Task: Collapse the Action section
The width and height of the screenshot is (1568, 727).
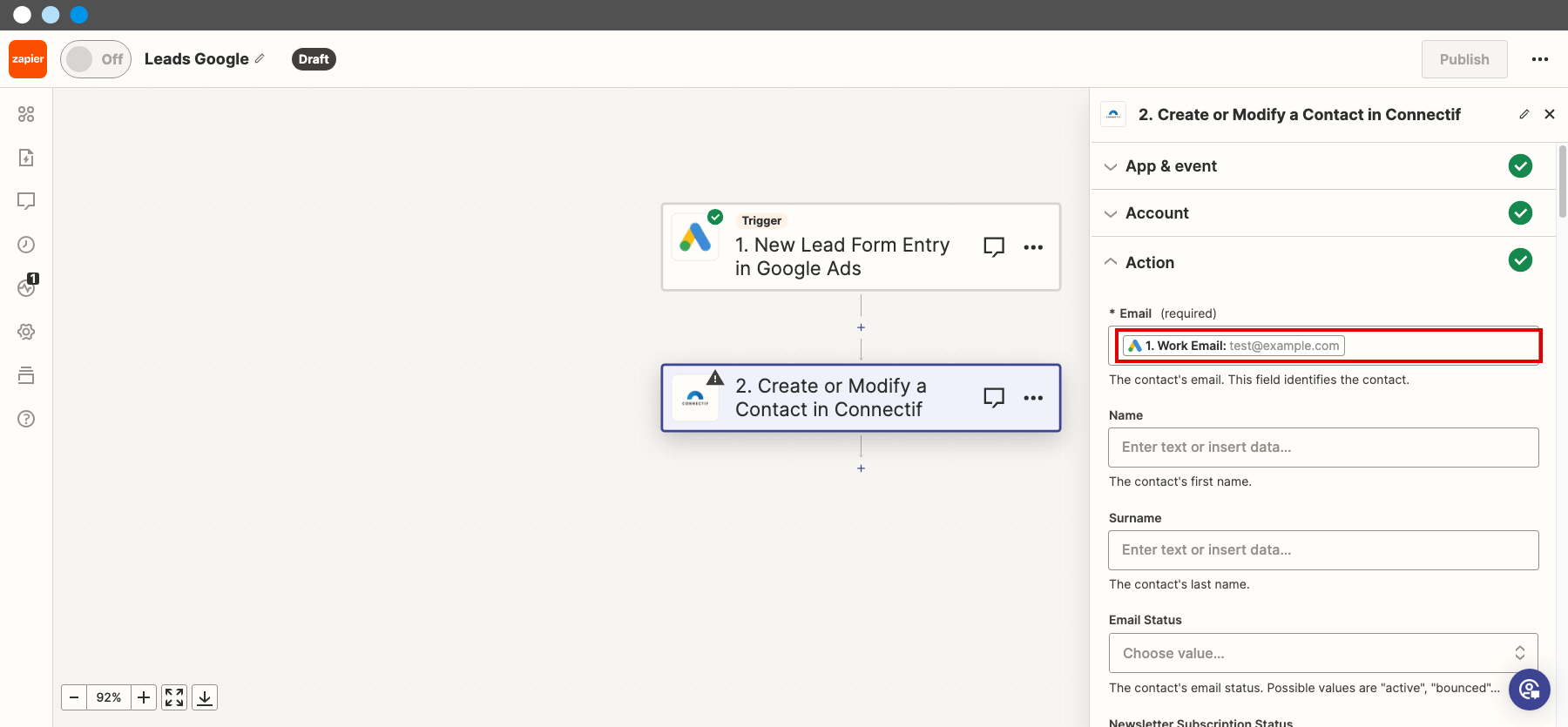Action: (1323, 262)
